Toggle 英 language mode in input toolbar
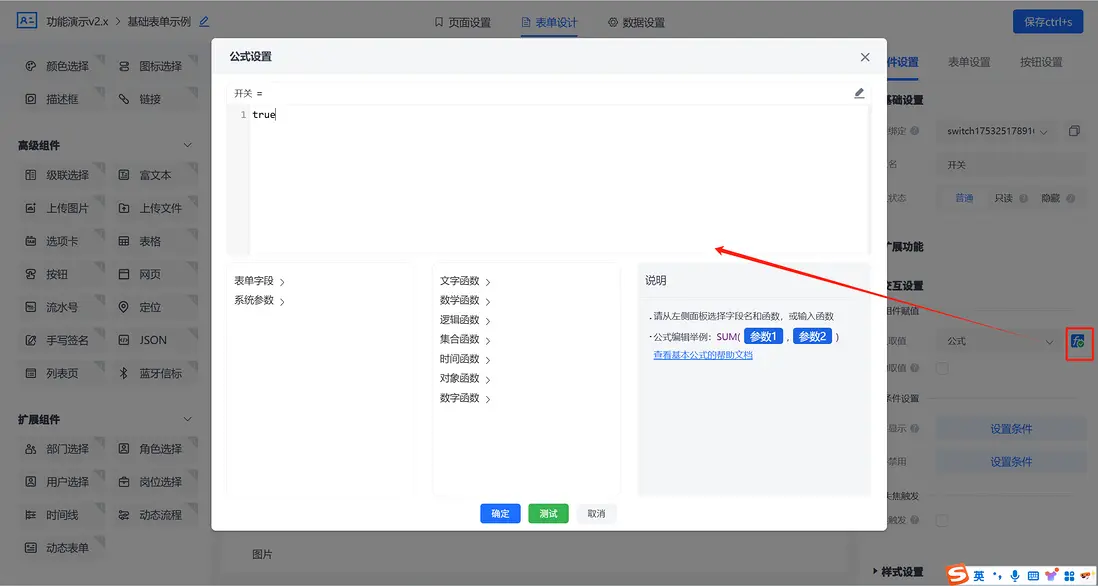 coord(979,575)
